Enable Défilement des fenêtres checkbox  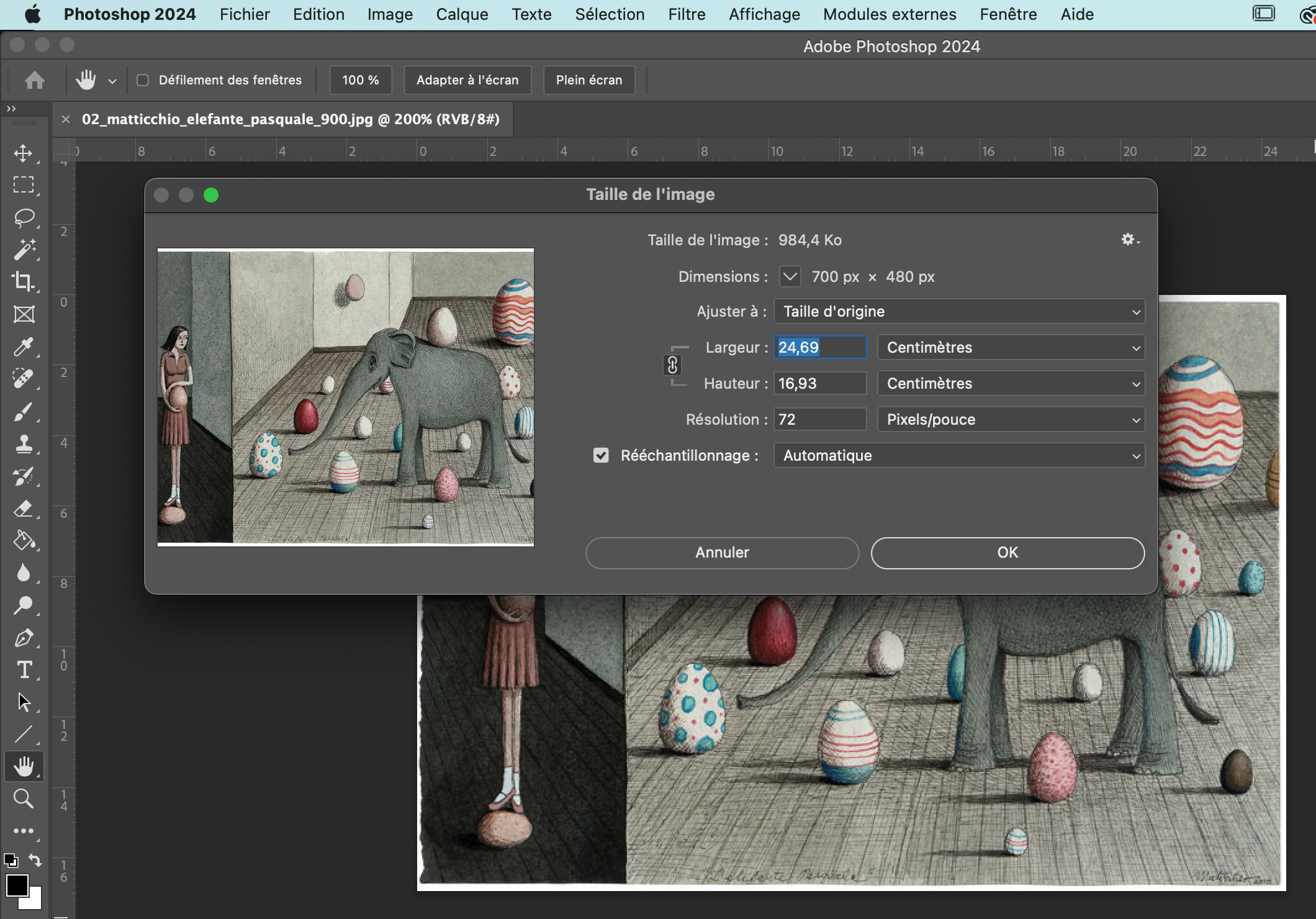(x=143, y=80)
